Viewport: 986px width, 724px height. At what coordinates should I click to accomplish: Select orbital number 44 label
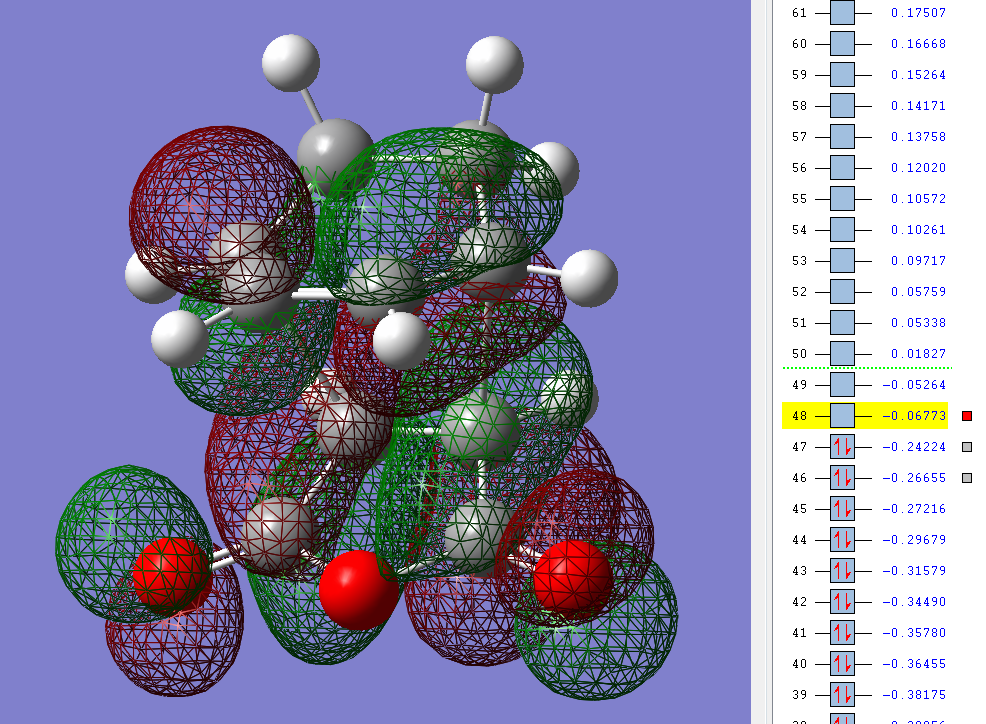click(x=799, y=540)
